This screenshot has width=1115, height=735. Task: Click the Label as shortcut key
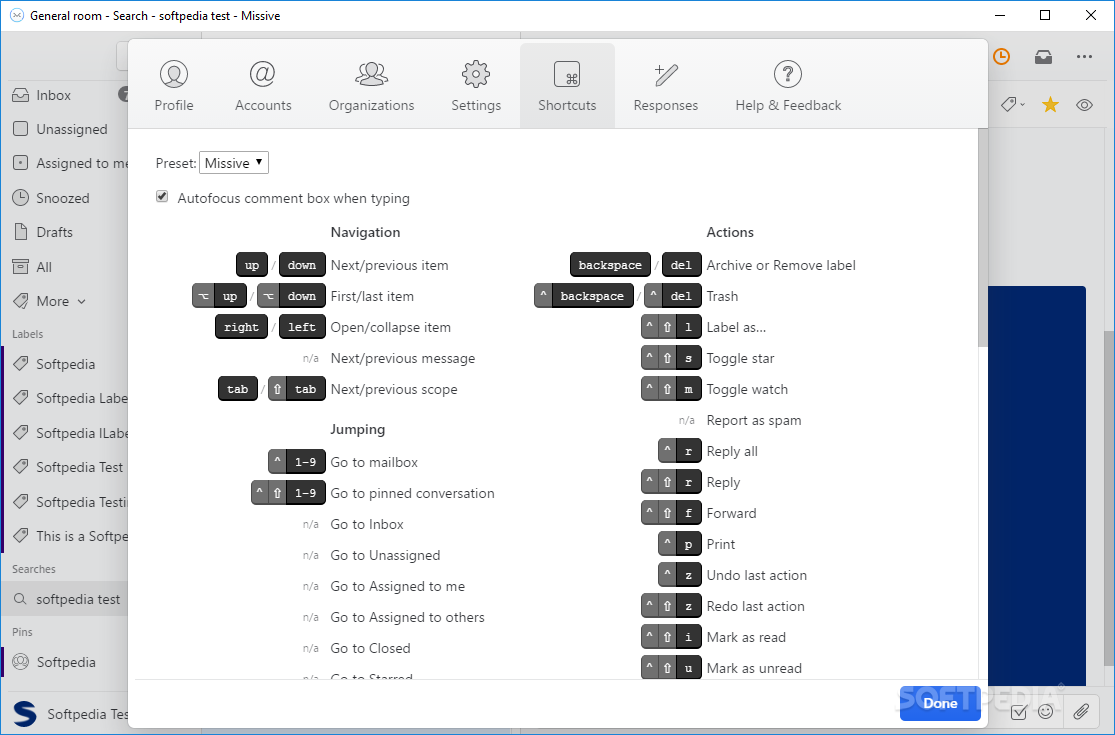[671, 327]
